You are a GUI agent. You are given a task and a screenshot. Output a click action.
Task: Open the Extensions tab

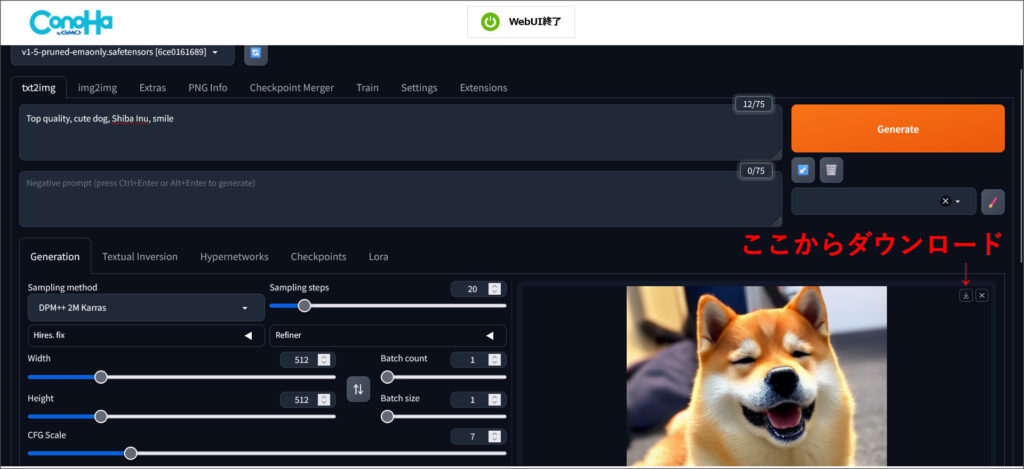(x=483, y=88)
